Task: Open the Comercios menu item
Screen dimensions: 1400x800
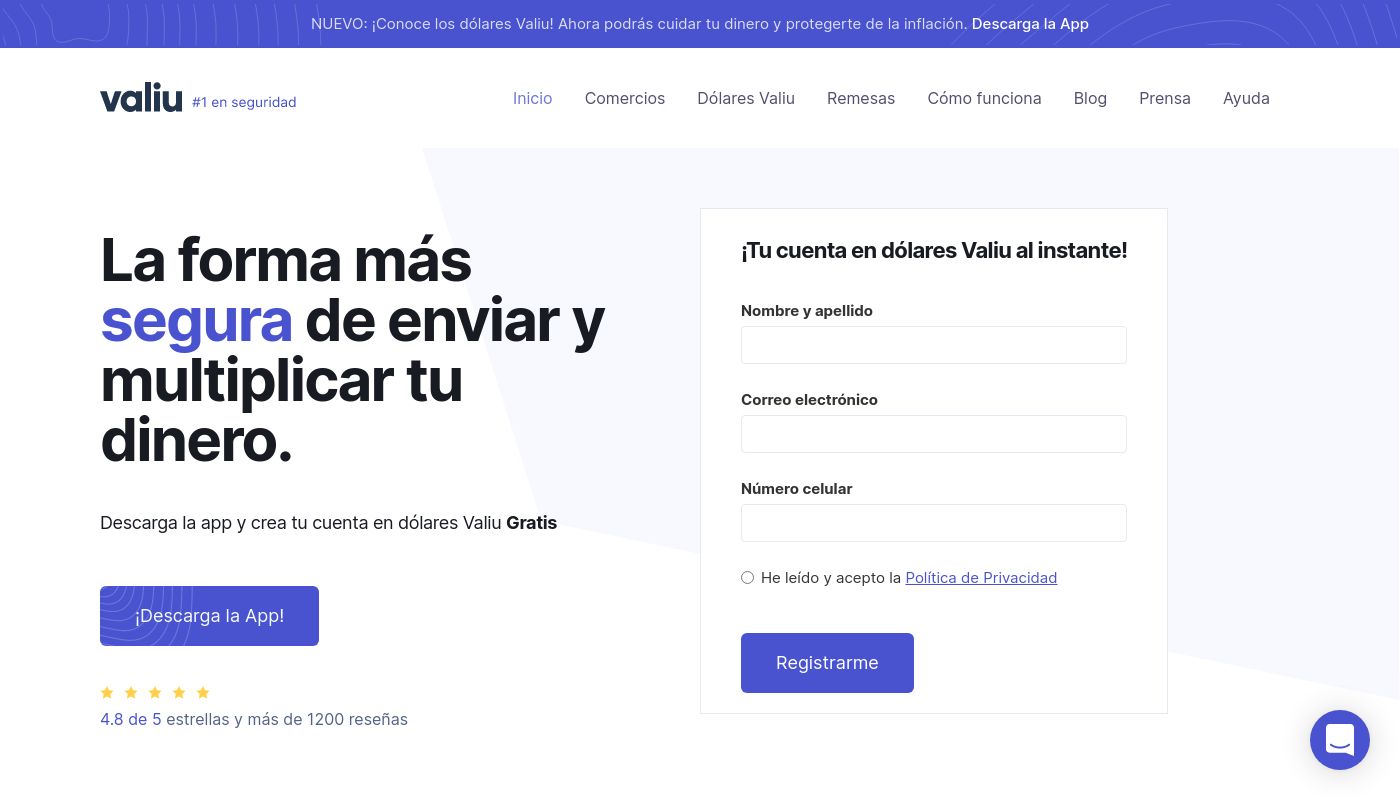Action: tap(625, 98)
